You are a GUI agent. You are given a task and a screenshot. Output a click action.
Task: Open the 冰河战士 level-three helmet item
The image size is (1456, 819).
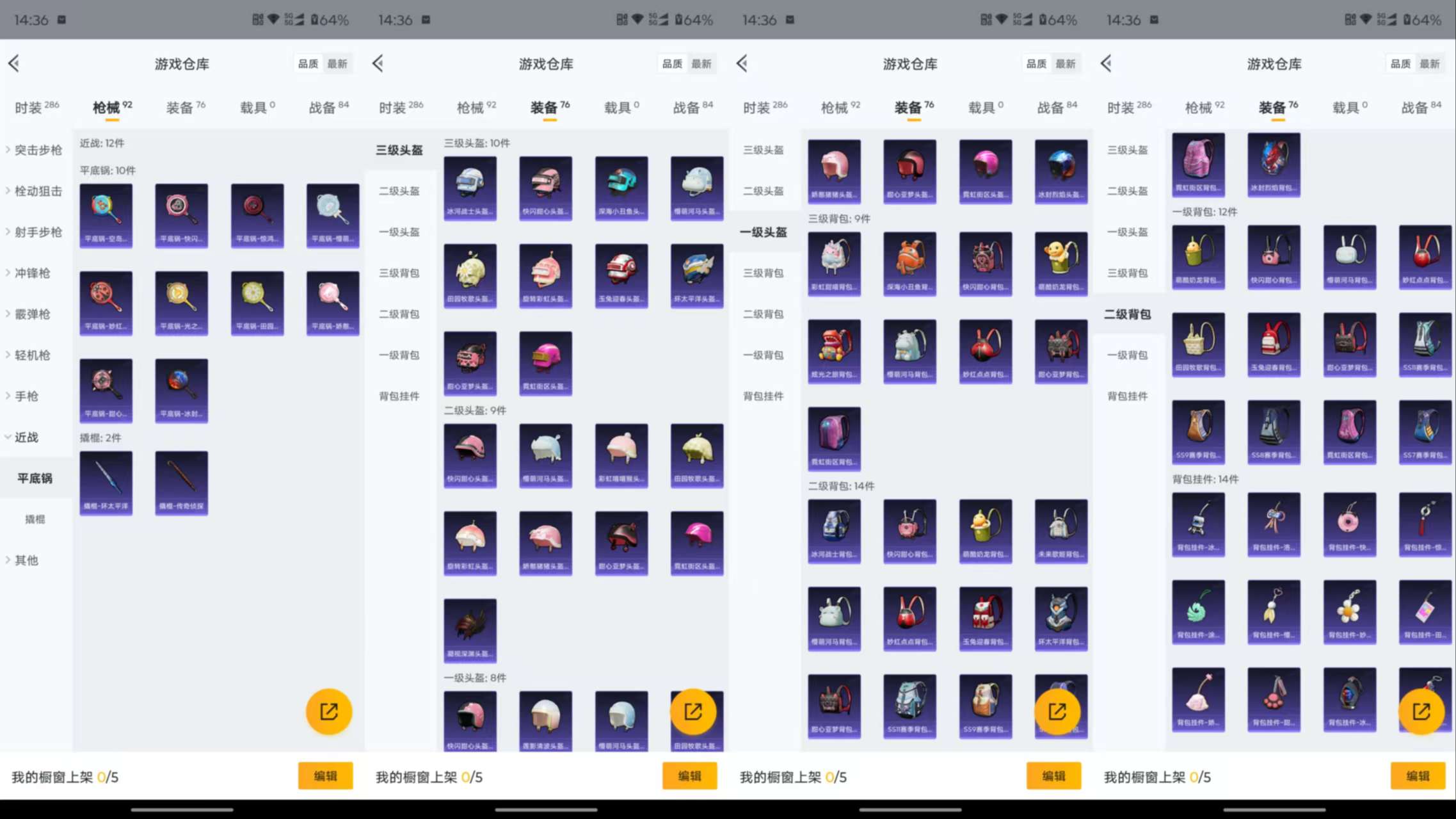coord(470,188)
